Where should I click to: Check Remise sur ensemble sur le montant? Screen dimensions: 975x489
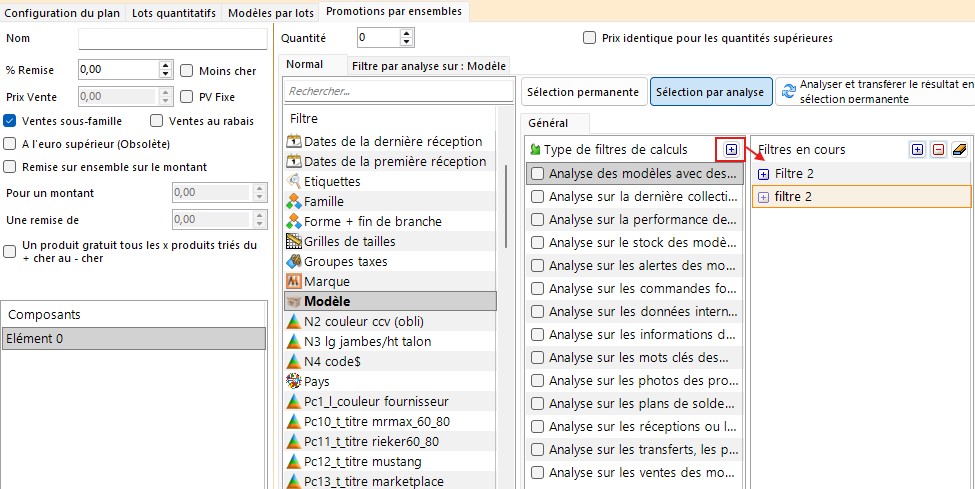click(9, 167)
